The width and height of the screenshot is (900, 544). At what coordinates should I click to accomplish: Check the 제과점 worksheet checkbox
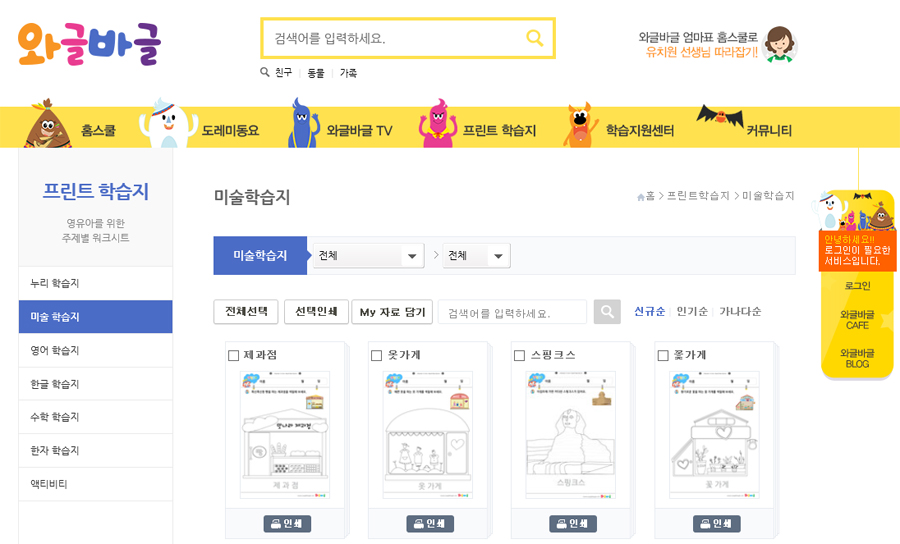click(x=234, y=356)
